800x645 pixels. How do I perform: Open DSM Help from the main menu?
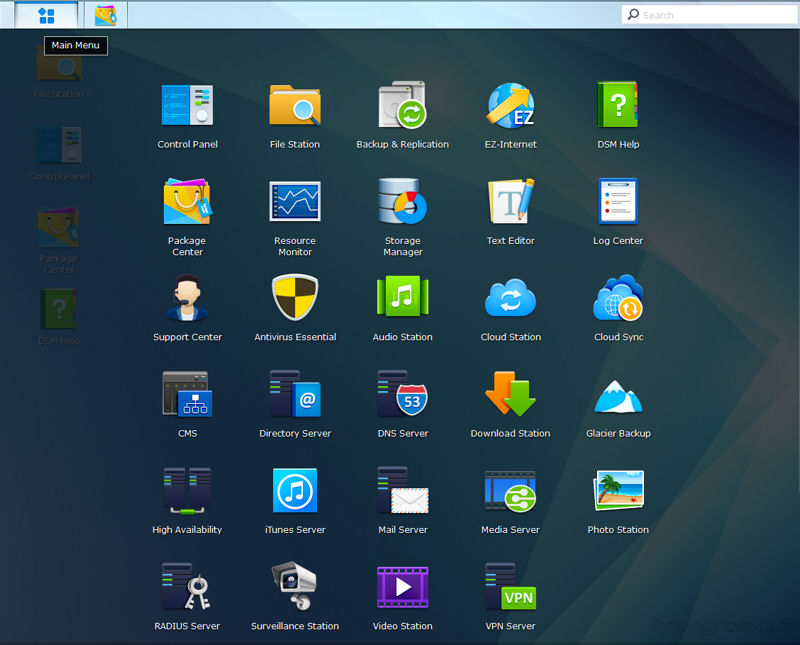pyautogui.click(x=618, y=115)
